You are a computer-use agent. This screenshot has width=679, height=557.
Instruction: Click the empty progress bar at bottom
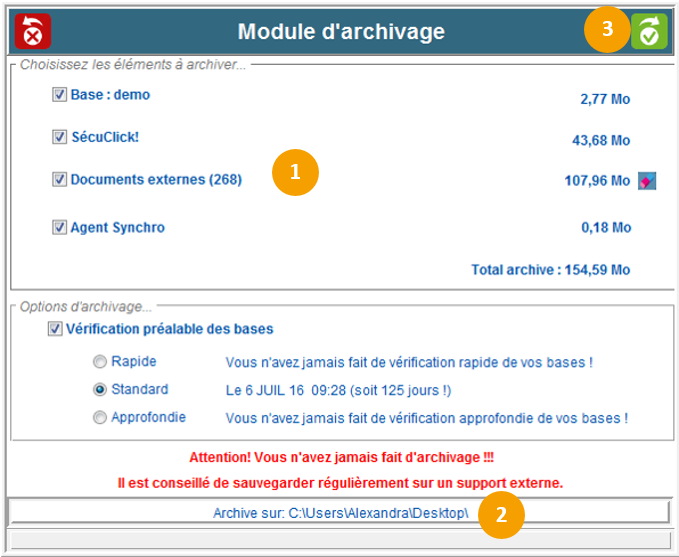pyautogui.click(x=339, y=540)
